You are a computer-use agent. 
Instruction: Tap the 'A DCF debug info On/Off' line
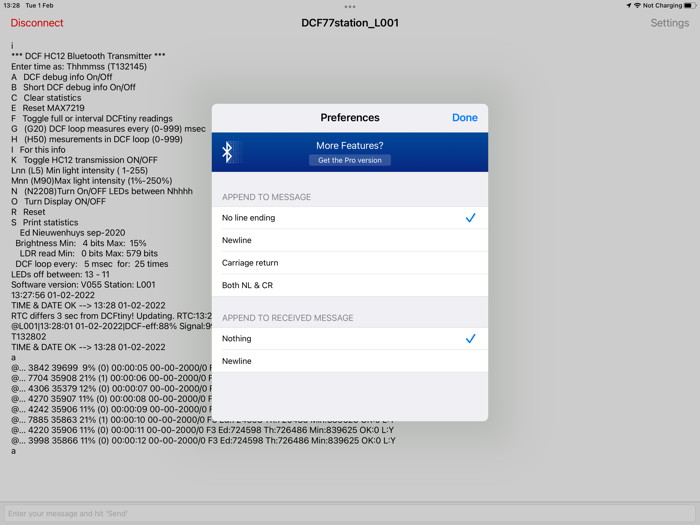click(62, 77)
